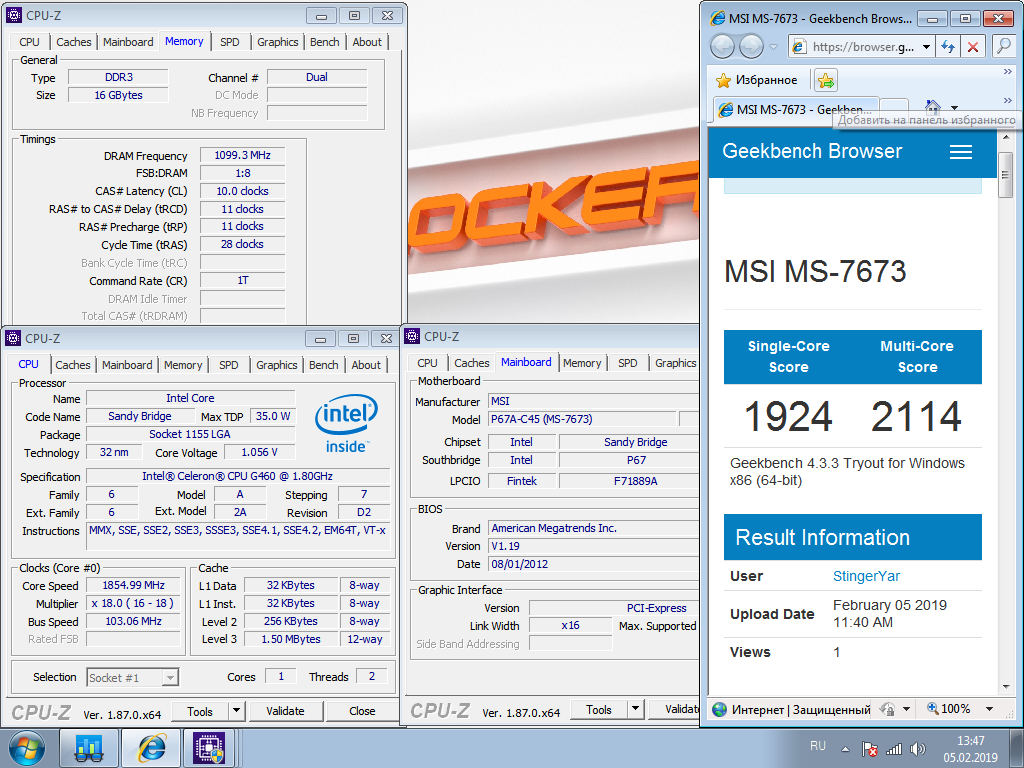Click the RU language indicator
This screenshot has height=768, width=1024.
point(818,746)
